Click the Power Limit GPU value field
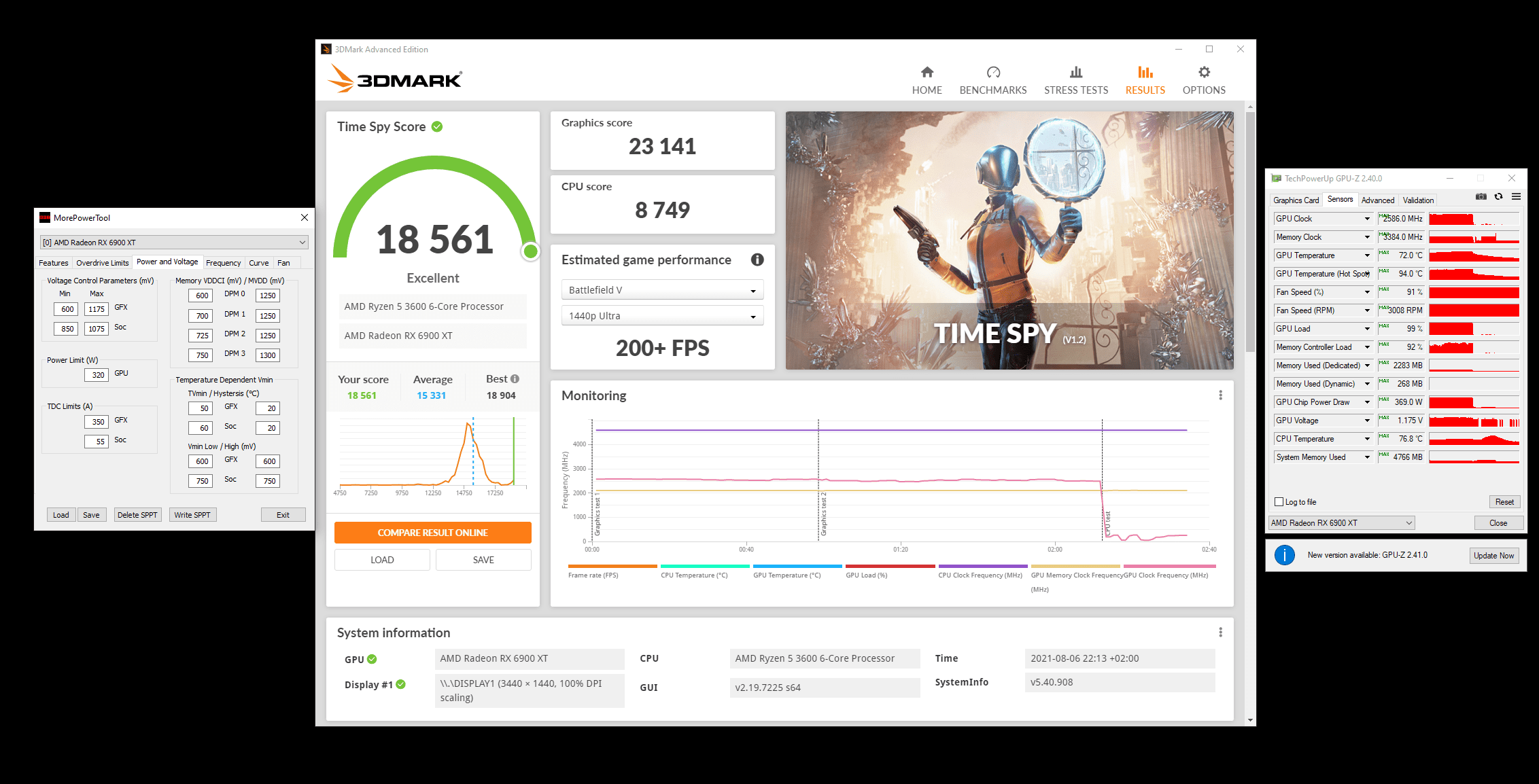This screenshot has height=784, width=1539. [x=98, y=375]
